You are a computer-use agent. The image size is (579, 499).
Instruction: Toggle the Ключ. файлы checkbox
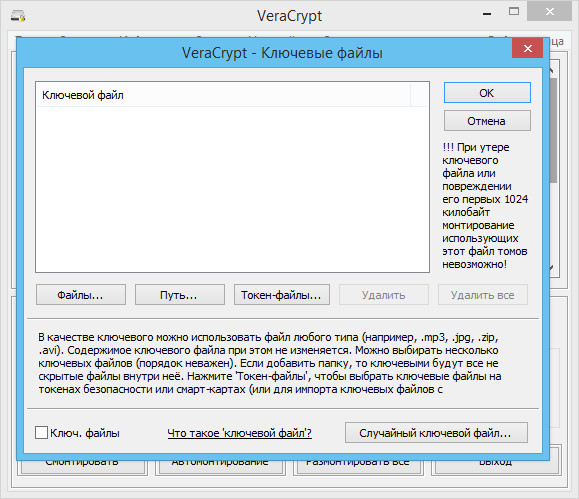coord(41,433)
